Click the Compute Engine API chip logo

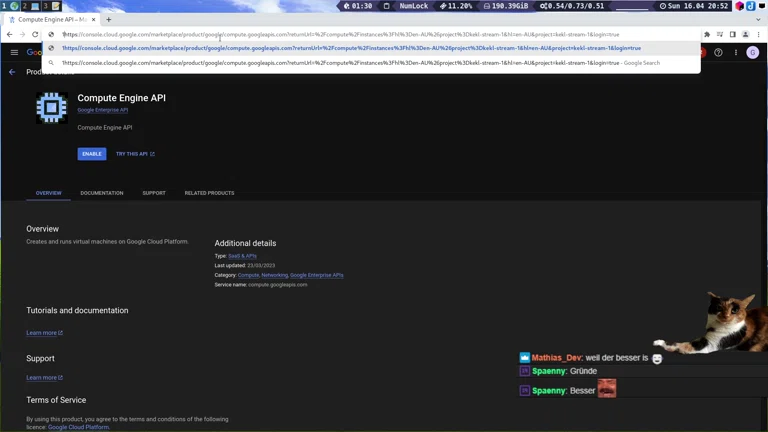tap(51, 107)
